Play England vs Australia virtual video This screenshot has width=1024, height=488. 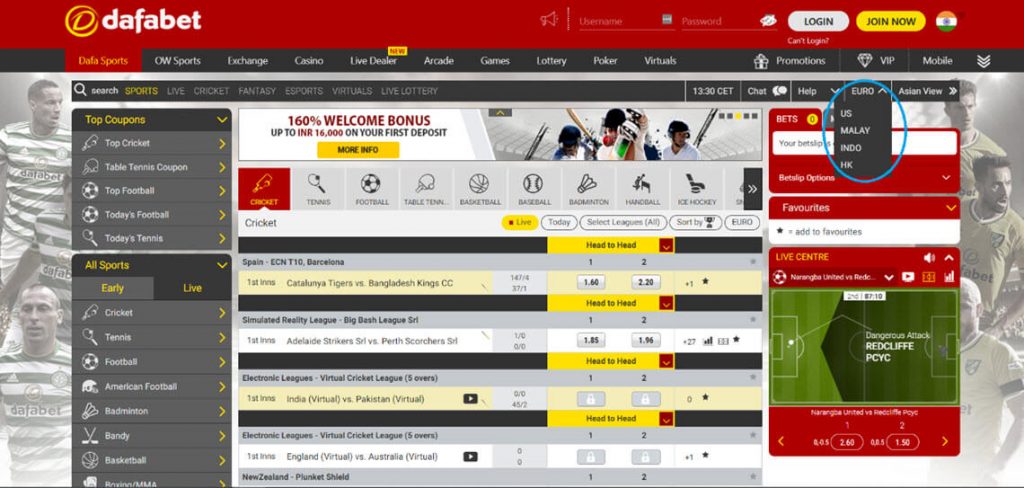(470, 457)
